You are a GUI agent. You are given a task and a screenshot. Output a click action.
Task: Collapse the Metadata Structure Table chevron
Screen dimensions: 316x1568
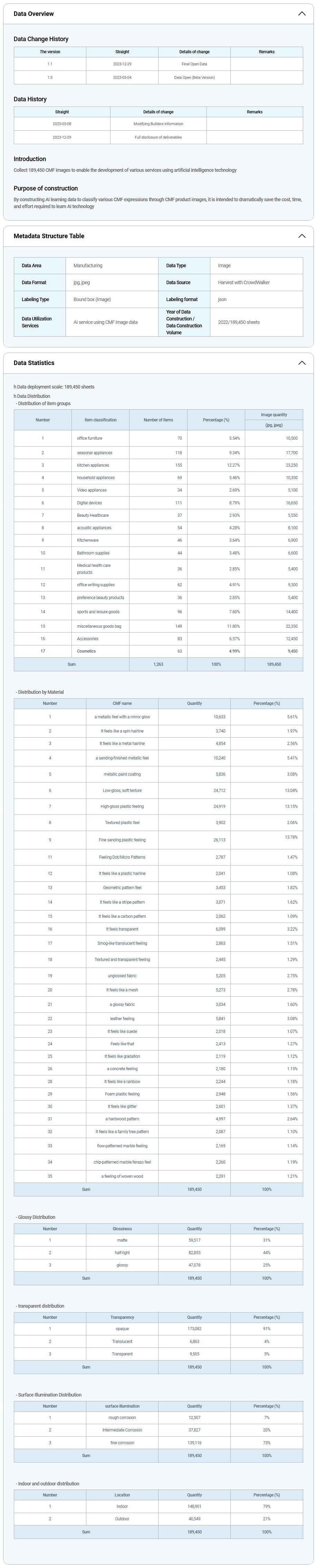[x=301, y=235]
